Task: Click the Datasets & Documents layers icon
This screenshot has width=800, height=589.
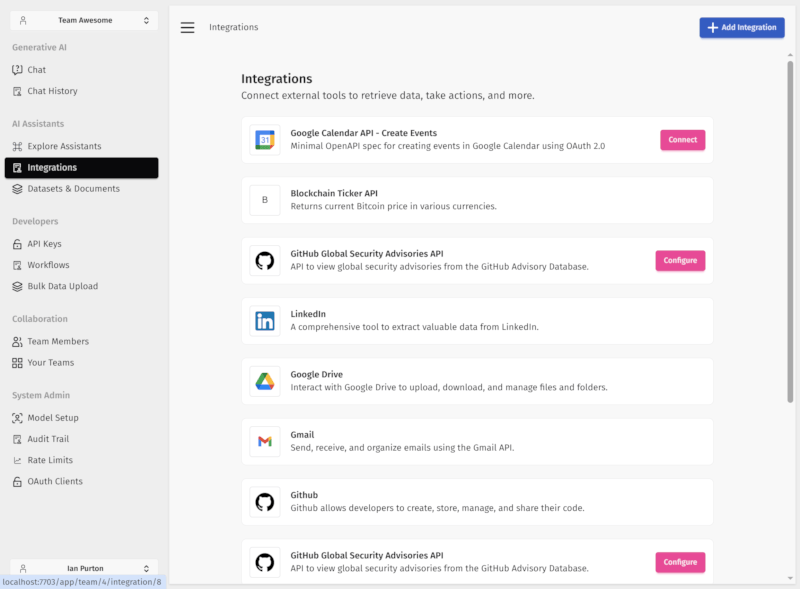Action: (x=17, y=189)
